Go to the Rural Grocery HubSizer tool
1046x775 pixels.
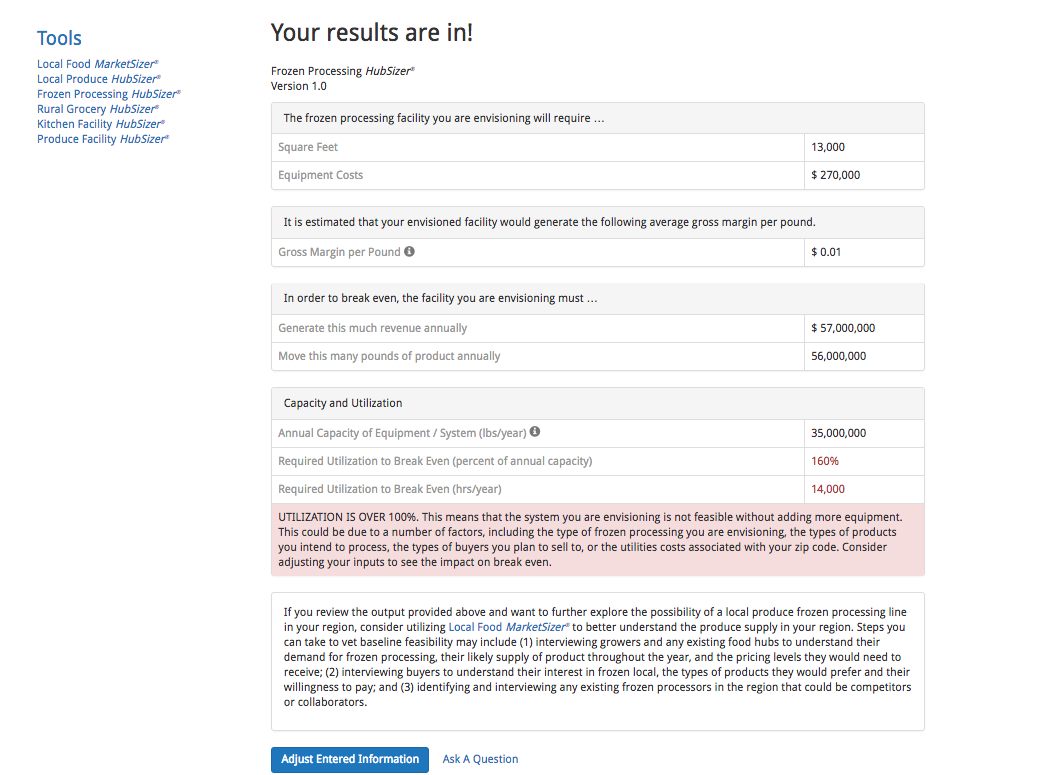(x=98, y=109)
